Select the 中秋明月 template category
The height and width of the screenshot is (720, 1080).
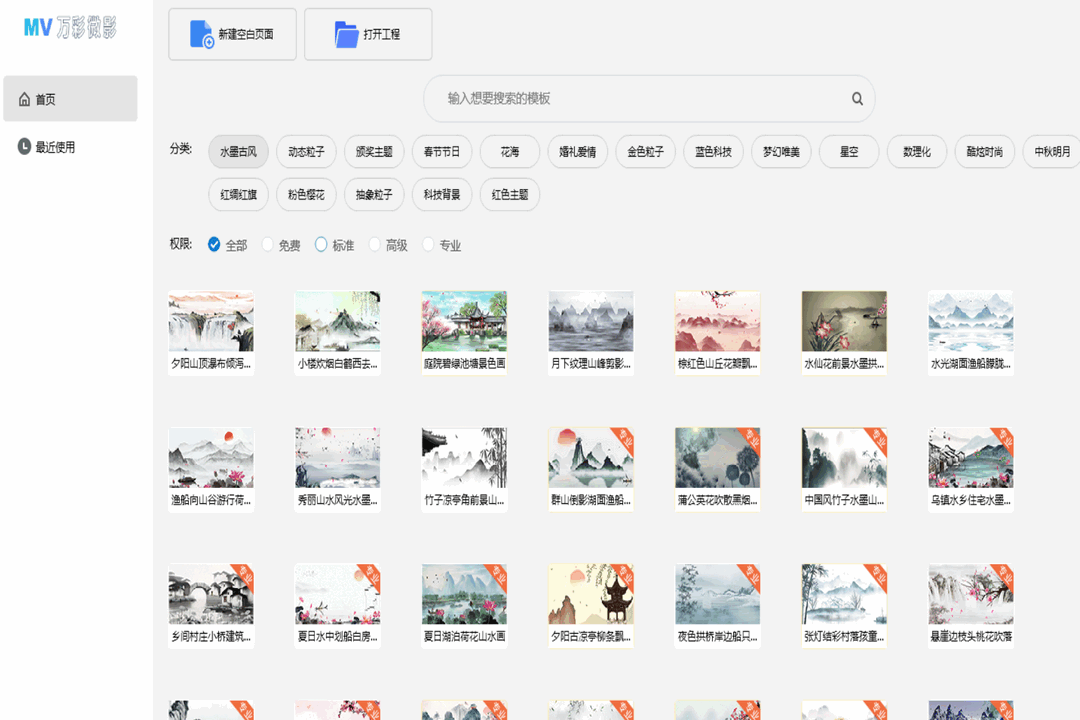coord(1051,152)
